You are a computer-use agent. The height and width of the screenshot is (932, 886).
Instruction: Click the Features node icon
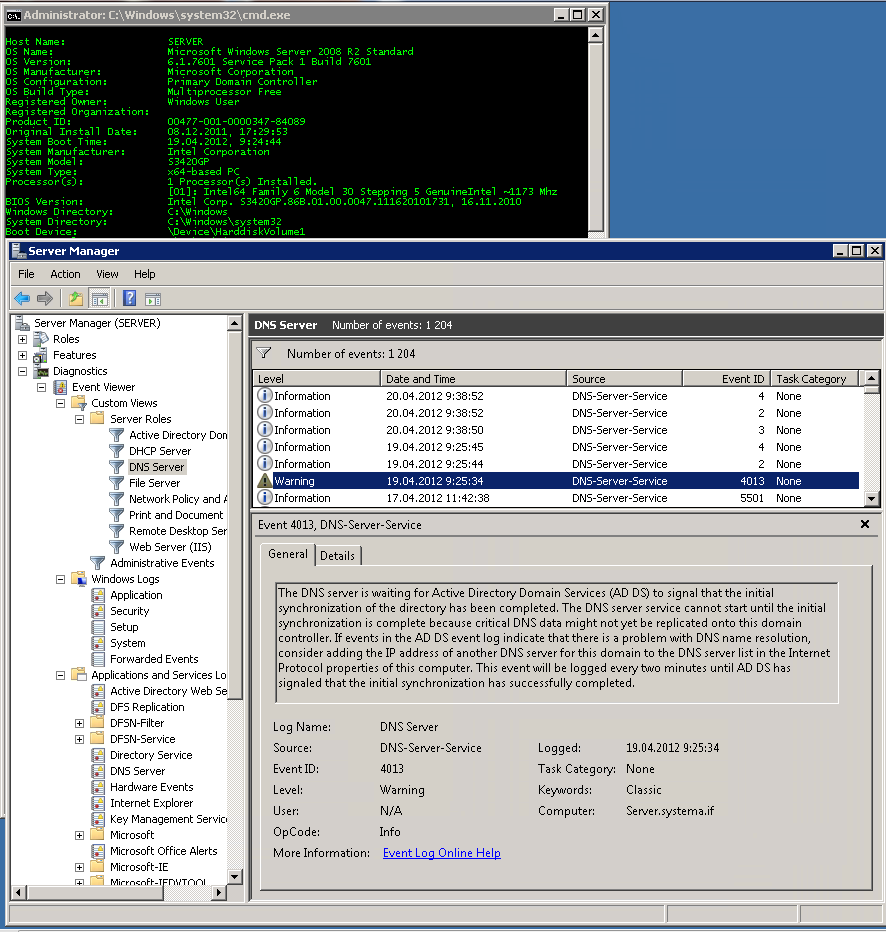[x=40, y=355]
